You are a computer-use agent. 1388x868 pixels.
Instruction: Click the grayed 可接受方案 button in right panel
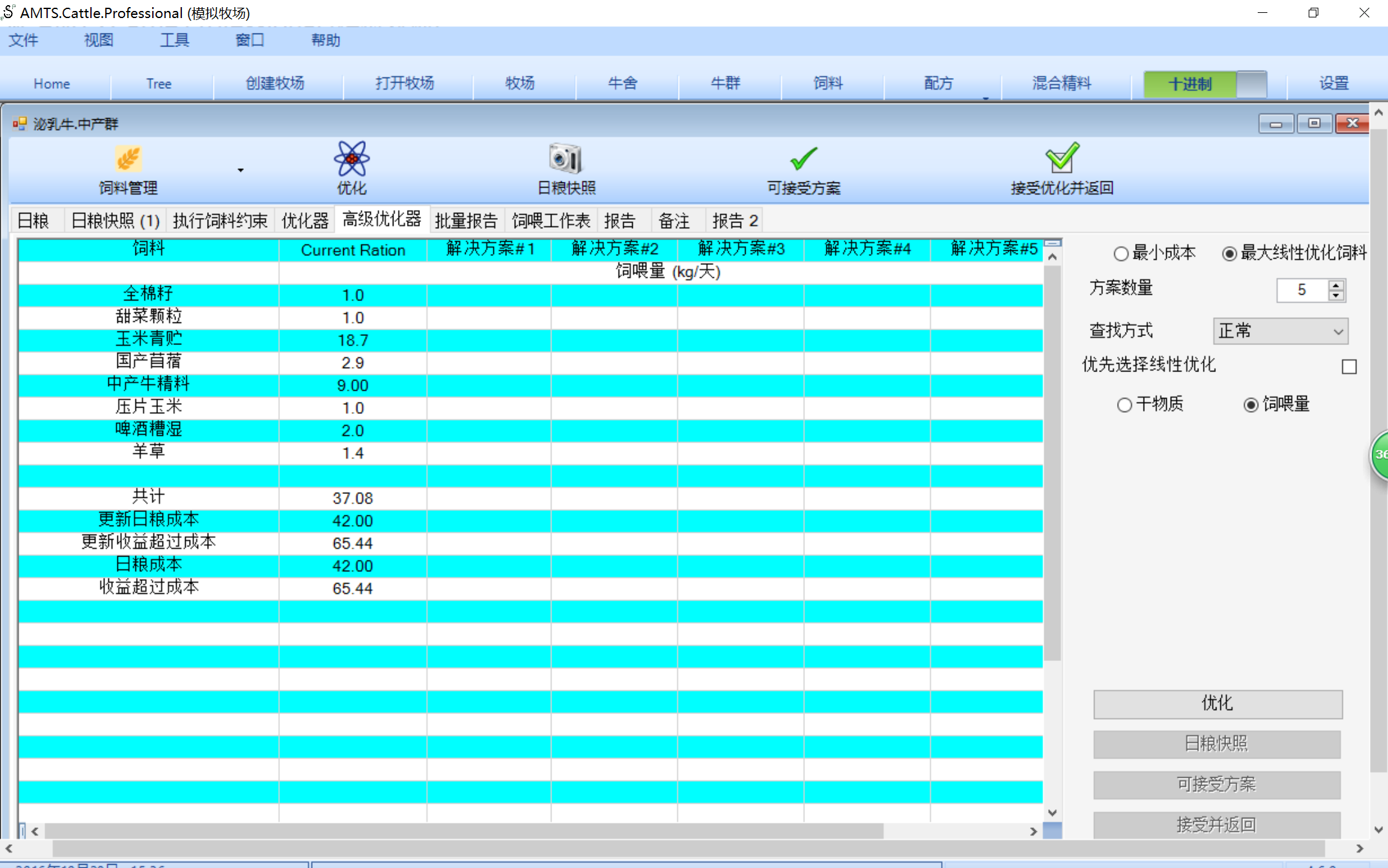point(1217,785)
